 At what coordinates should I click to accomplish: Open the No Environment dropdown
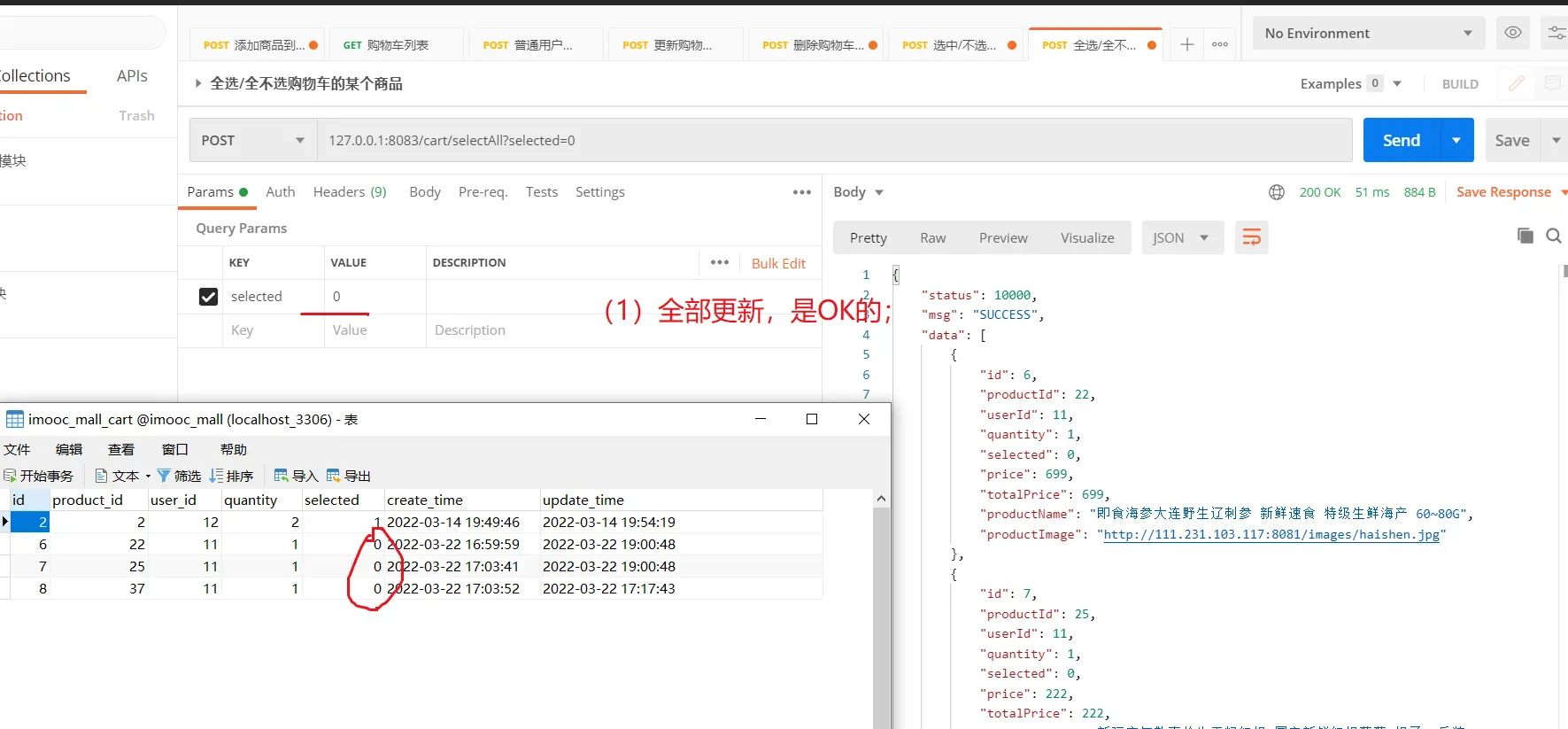(1368, 33)
